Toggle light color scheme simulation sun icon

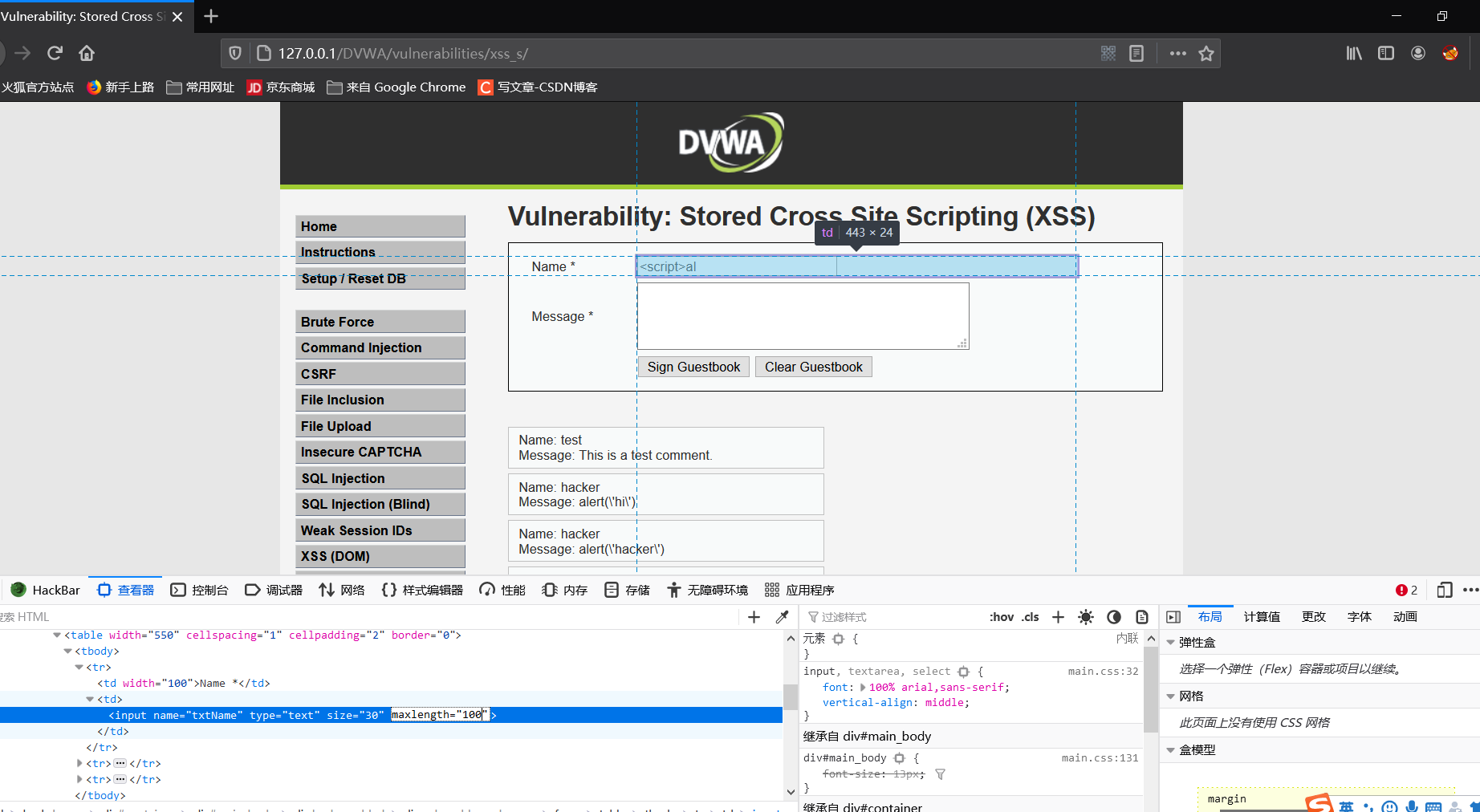click(x=1086, y=617)
